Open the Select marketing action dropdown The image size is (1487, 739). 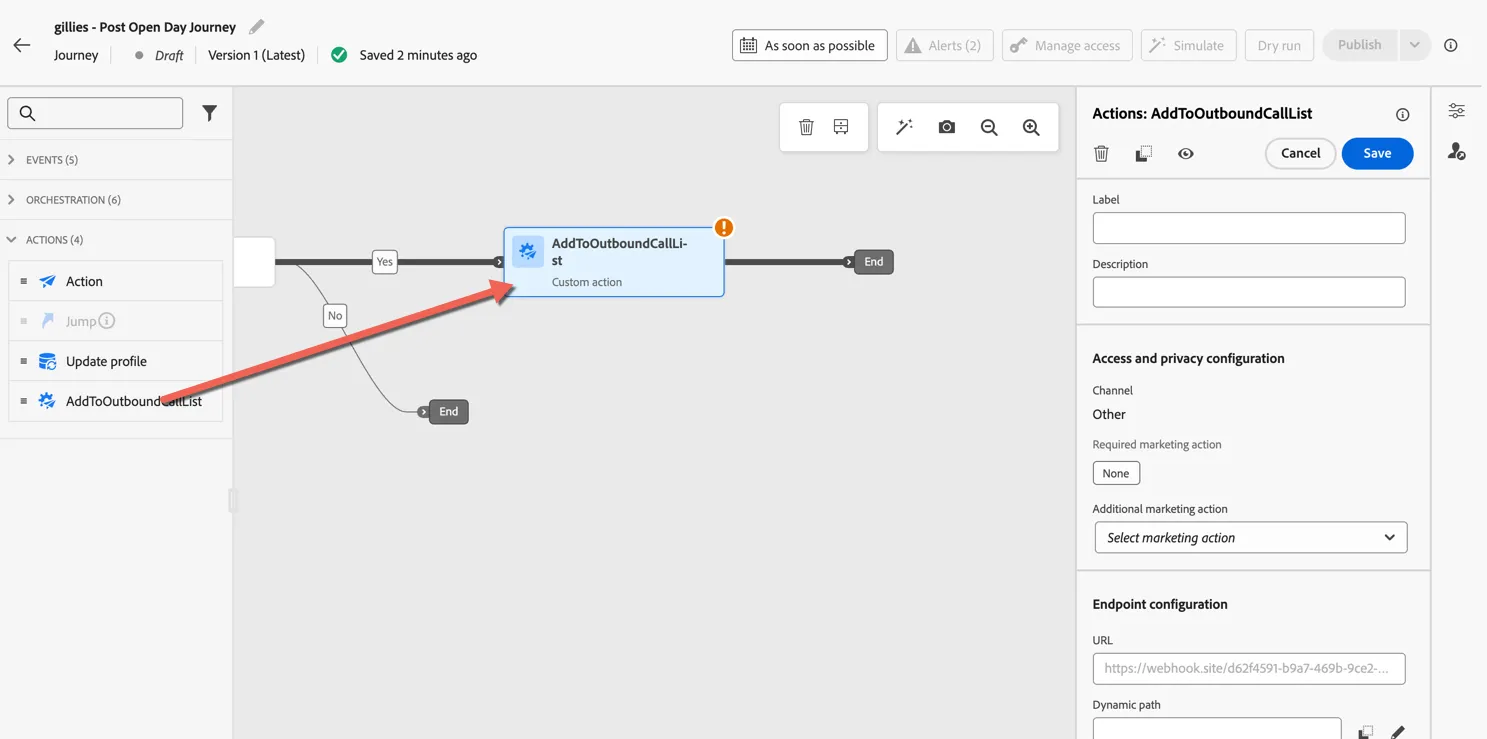1250,537
